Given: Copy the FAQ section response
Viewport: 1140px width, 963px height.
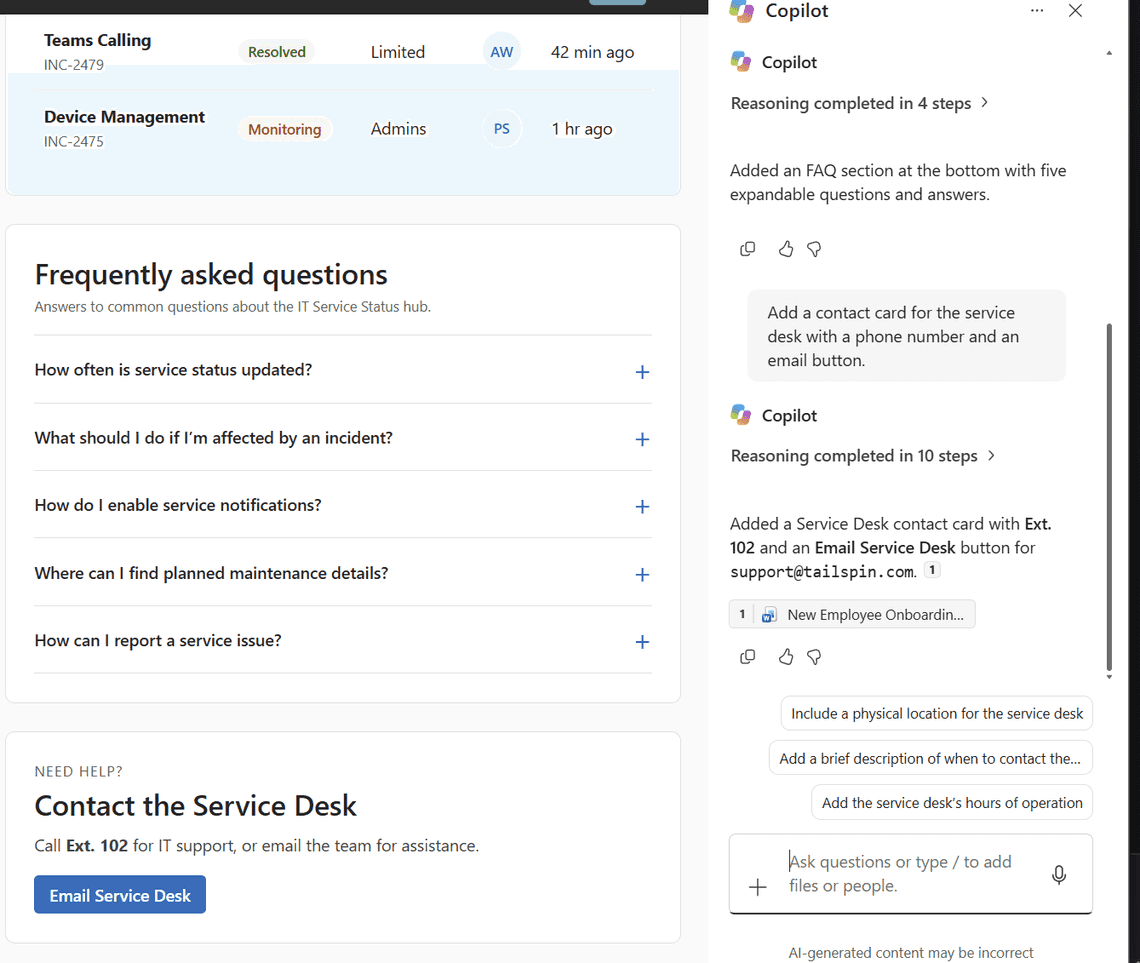Looking at the screenshot, I should coord(747,249).
